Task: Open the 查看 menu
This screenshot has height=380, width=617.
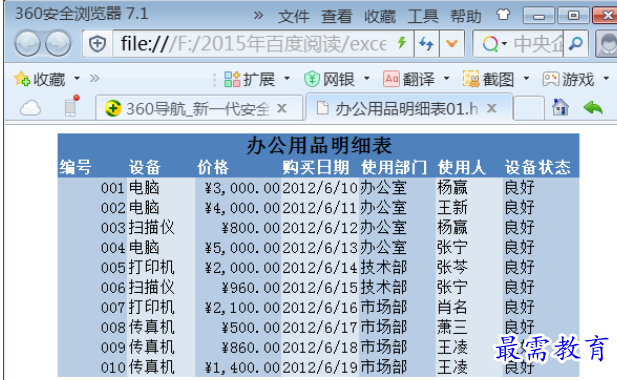Action: point(336,17)
